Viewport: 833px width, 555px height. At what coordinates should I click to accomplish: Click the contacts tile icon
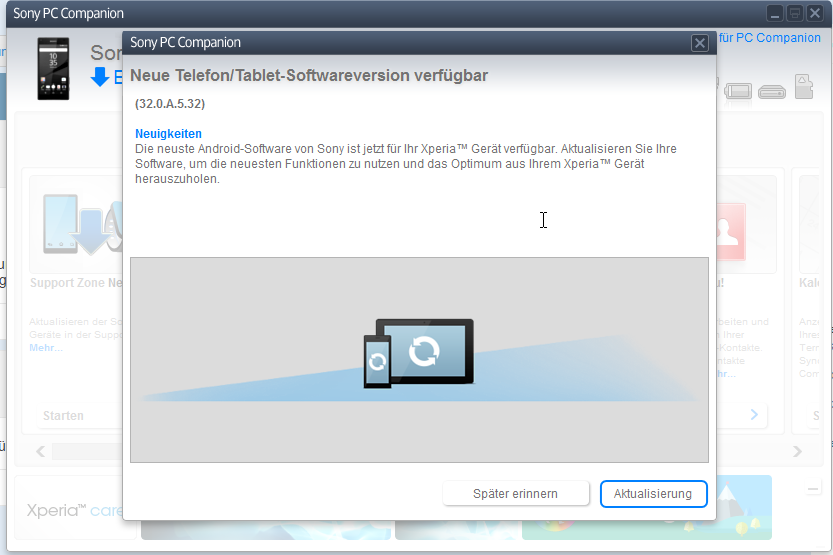[731, 232]
